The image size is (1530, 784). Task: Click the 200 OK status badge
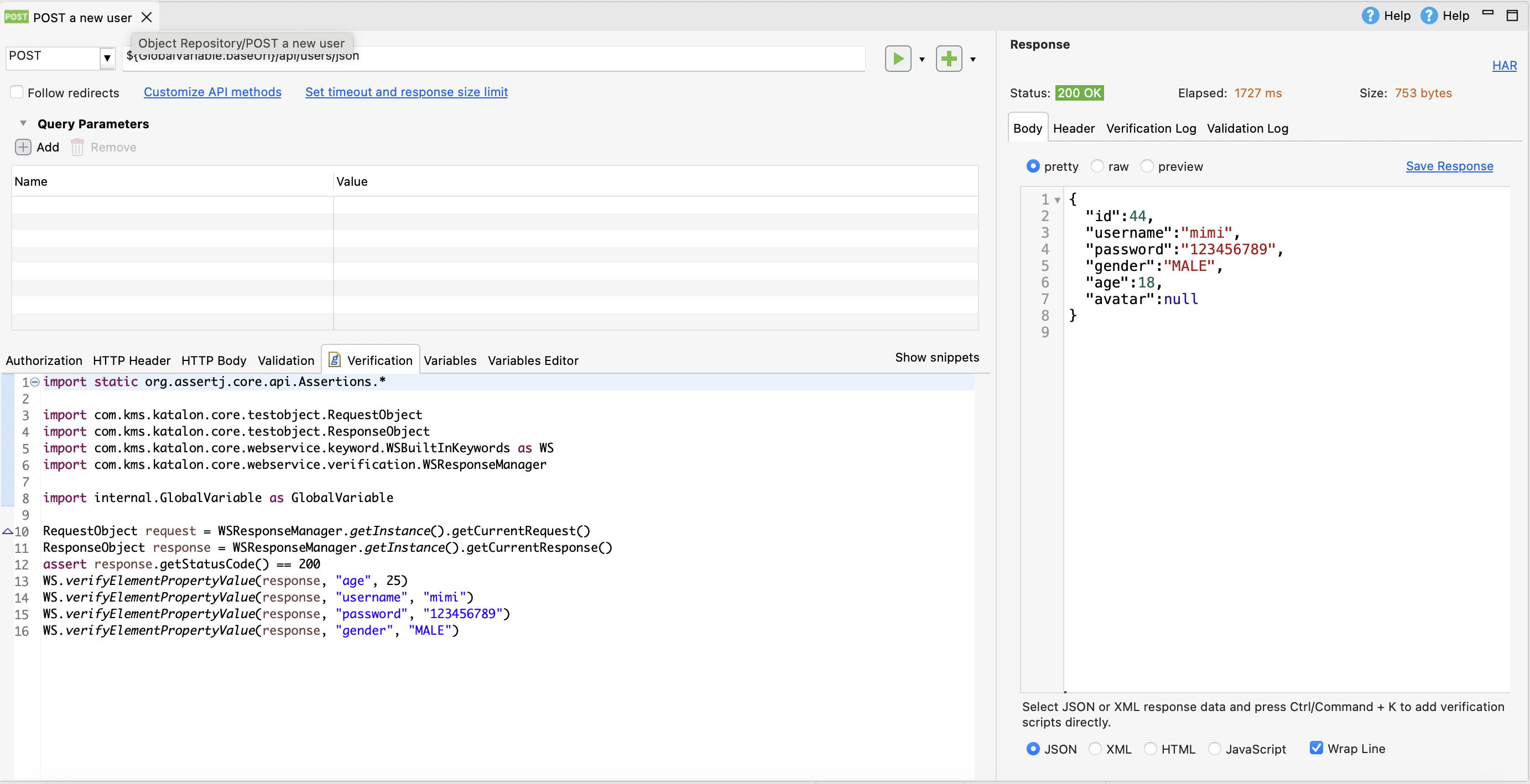pos(1079,93)
